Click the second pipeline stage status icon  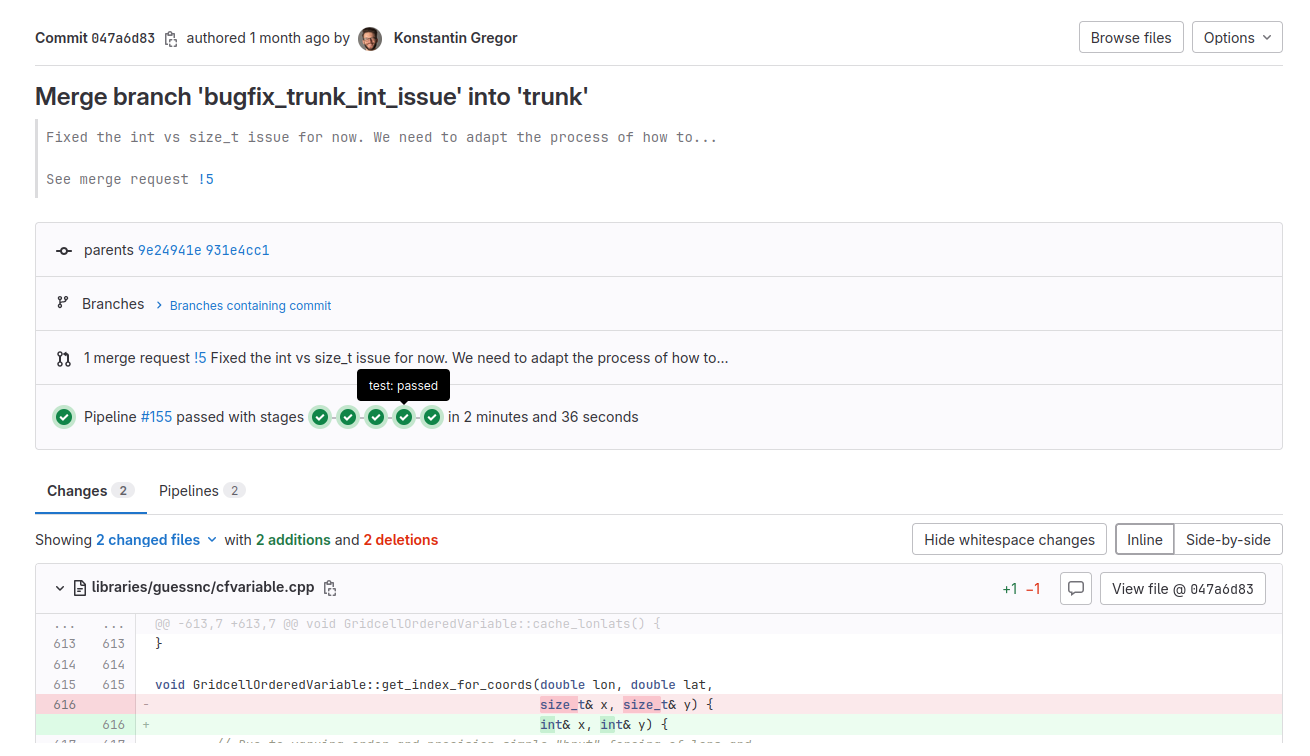348,417
